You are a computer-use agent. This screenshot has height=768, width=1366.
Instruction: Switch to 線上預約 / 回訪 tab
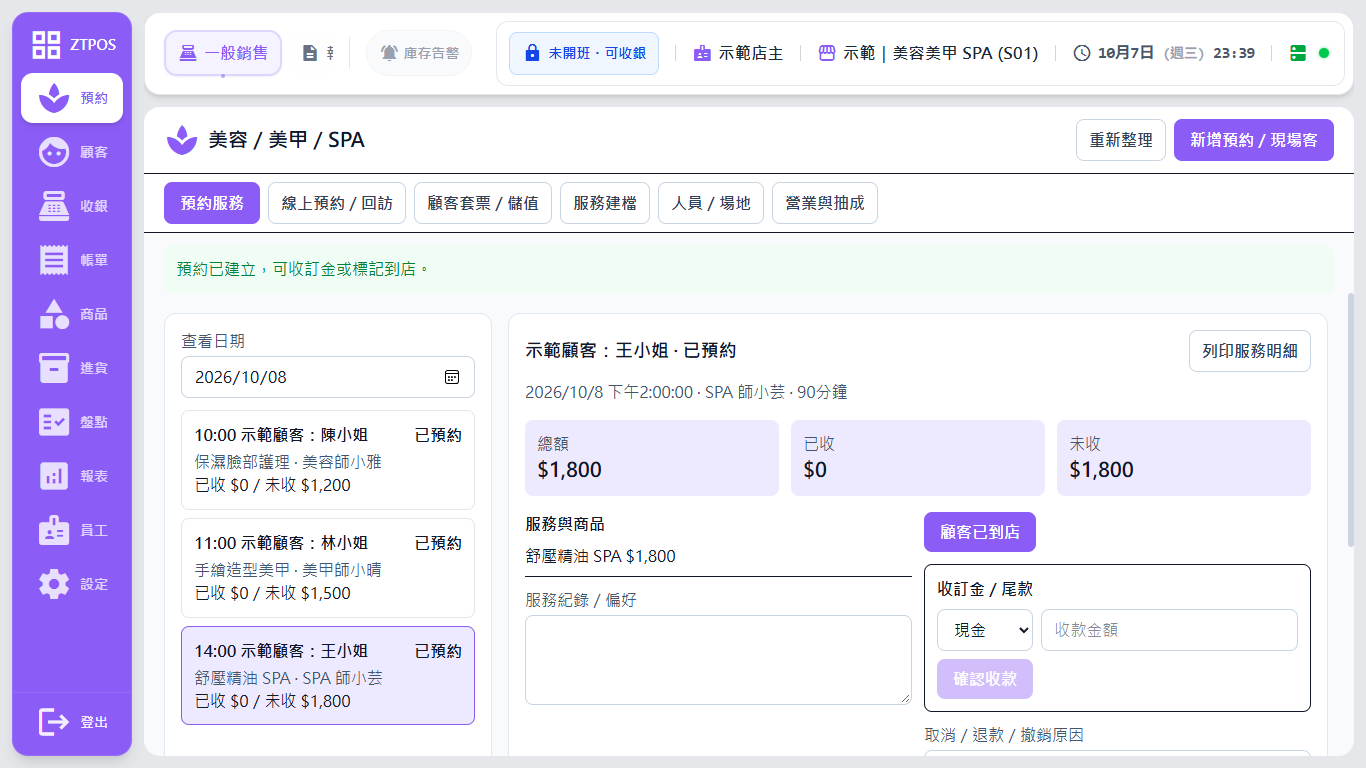337,203
